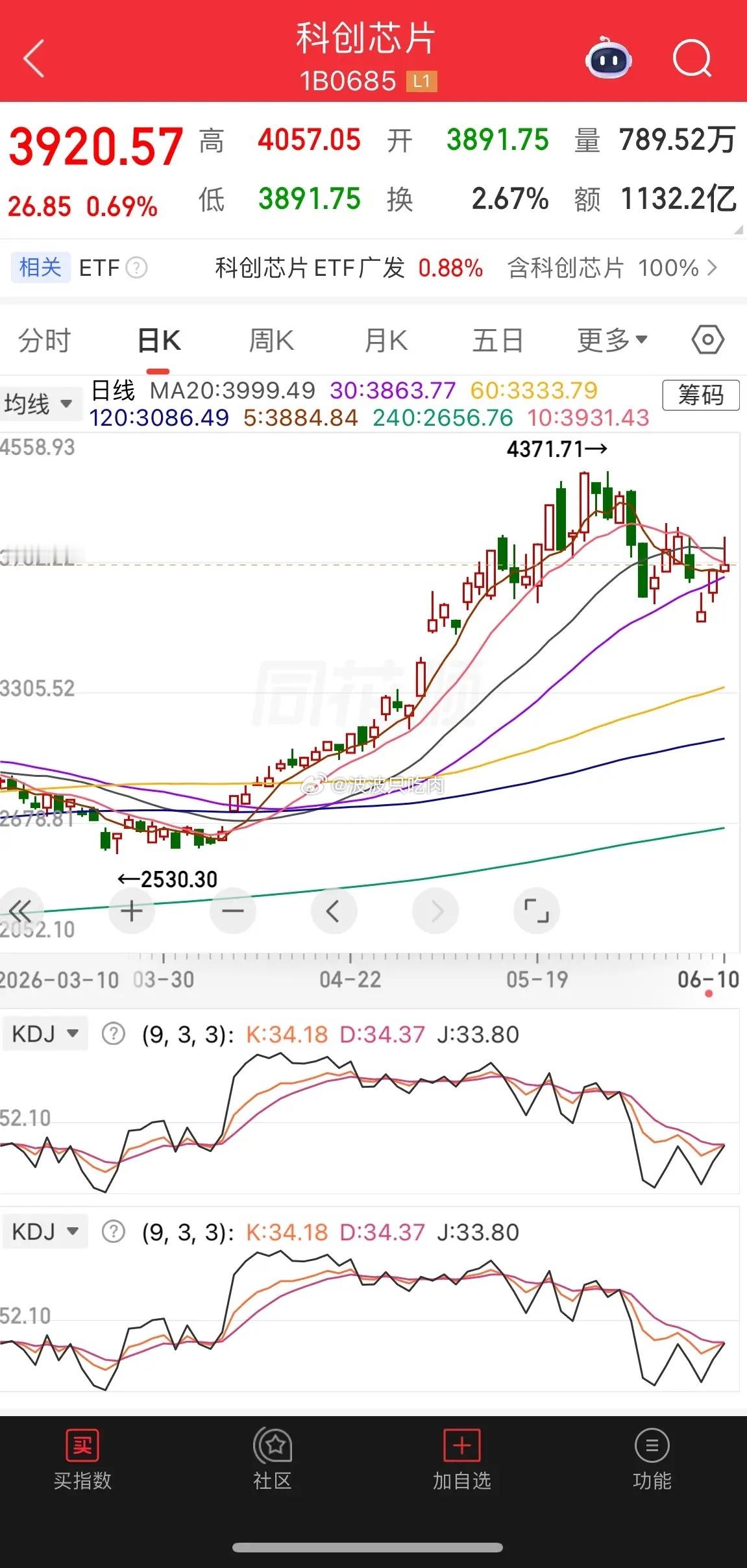Switch to 周K weekly chart
The width and height of the screenshot is (747, 1568).
tap(272, 340)
